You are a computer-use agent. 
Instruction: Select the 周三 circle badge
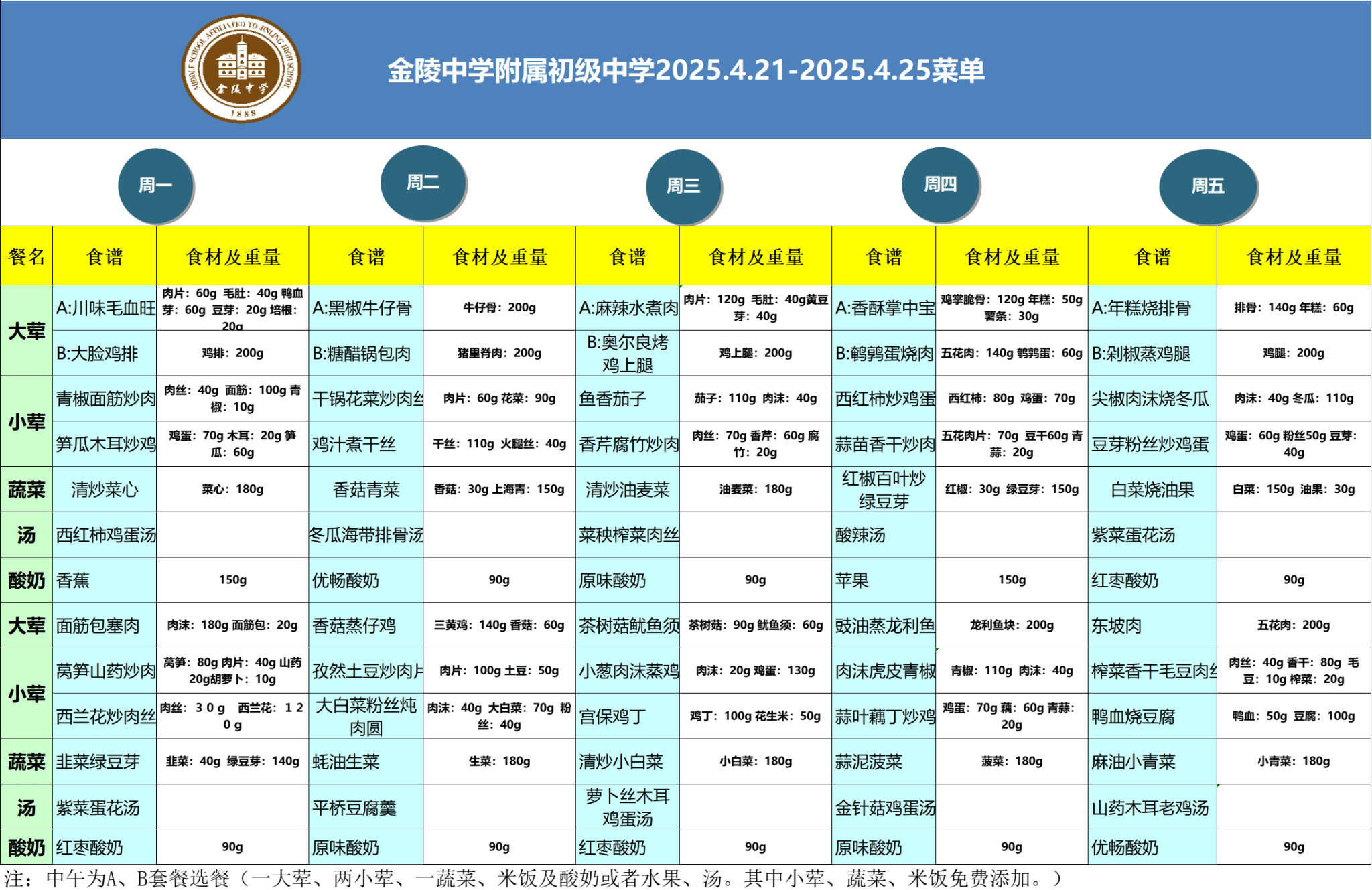pyautogui.click(x=683, y=186)
